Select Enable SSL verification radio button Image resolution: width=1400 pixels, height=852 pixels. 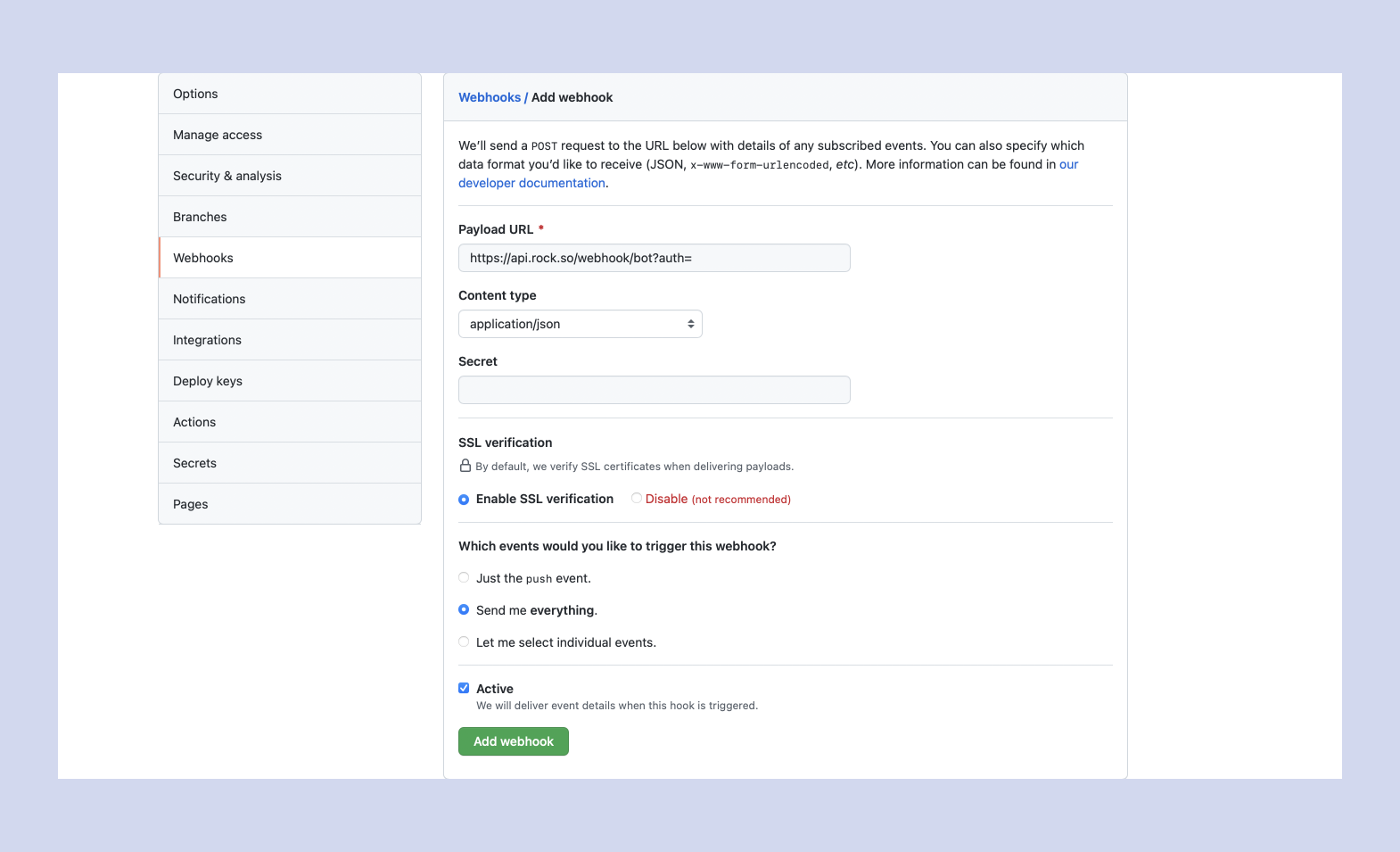[464, 500]
